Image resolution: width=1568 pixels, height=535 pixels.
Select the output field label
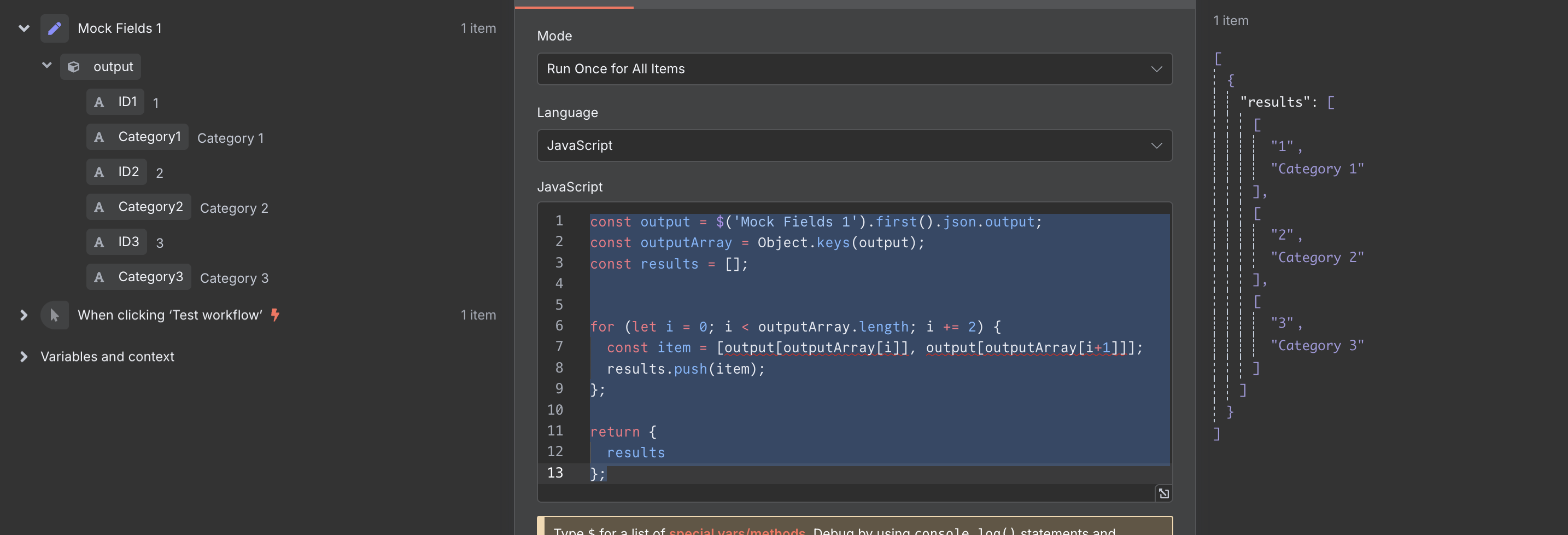click(x=113, y=66)
